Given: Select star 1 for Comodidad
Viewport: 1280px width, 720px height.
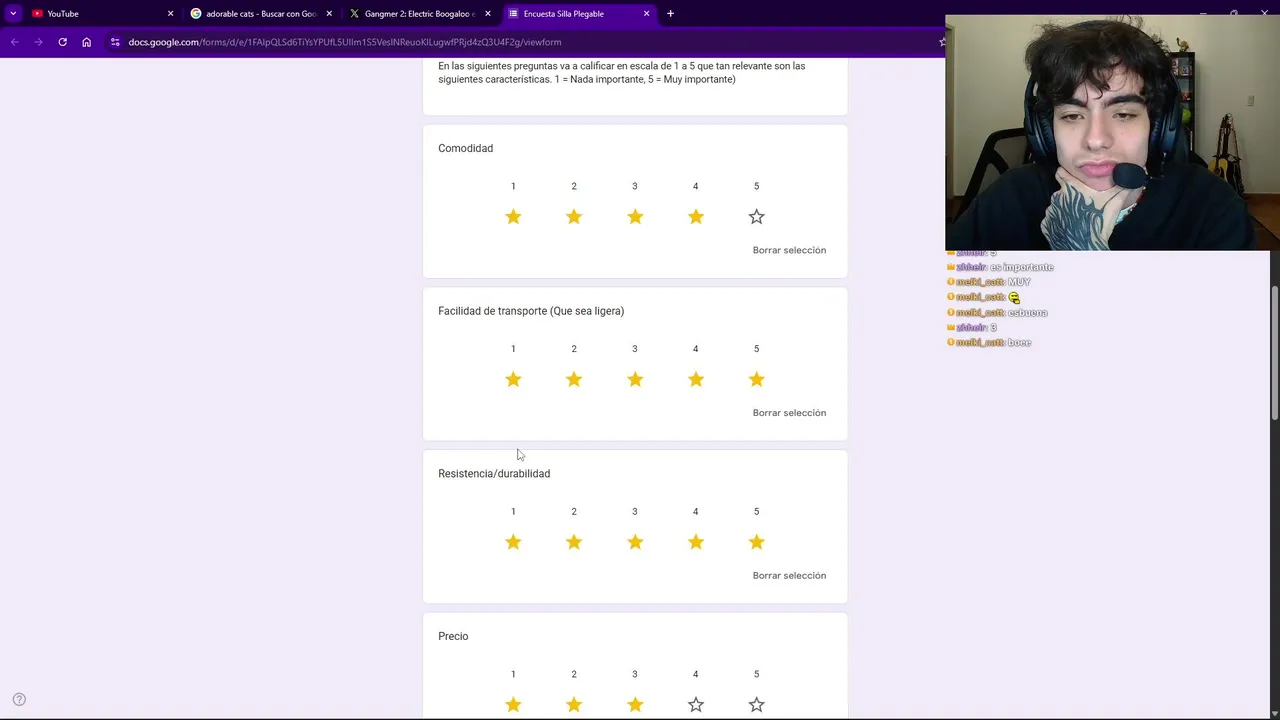Looking at the screenshot, I should 513,217.
